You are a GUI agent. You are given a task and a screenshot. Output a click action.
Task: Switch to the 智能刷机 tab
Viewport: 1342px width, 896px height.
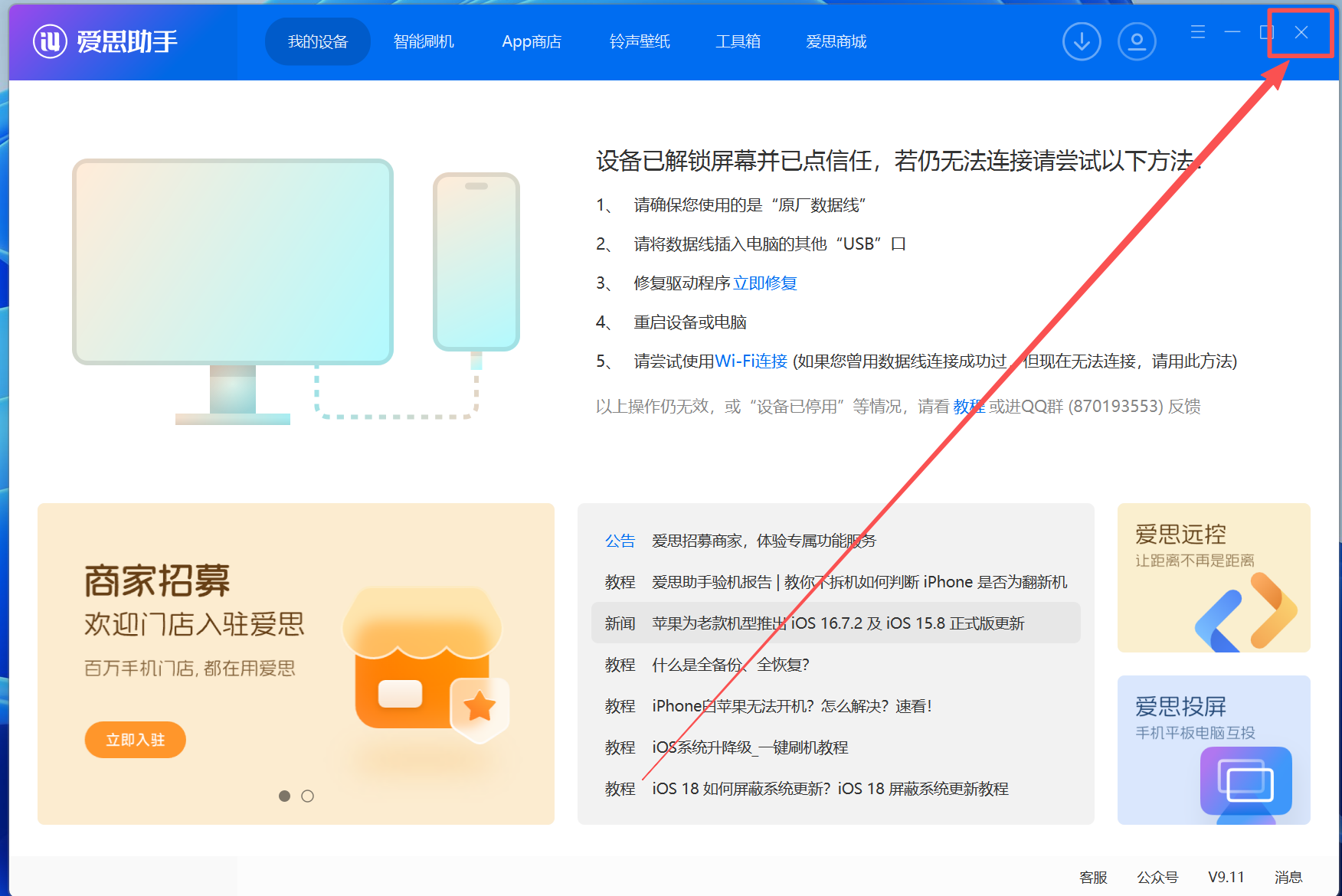point(424,41)
